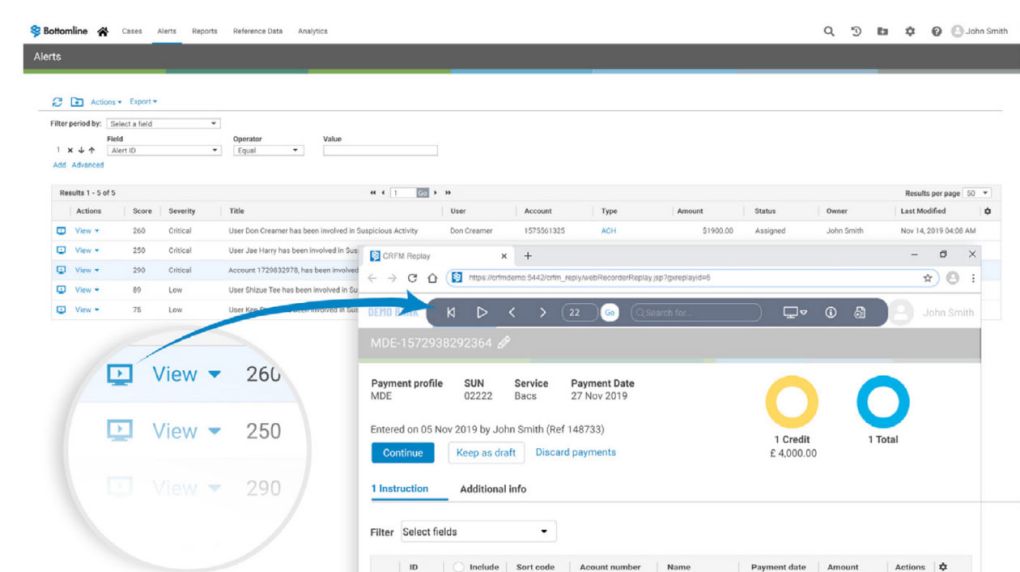Click the blue Continue button

coord(401,453)
